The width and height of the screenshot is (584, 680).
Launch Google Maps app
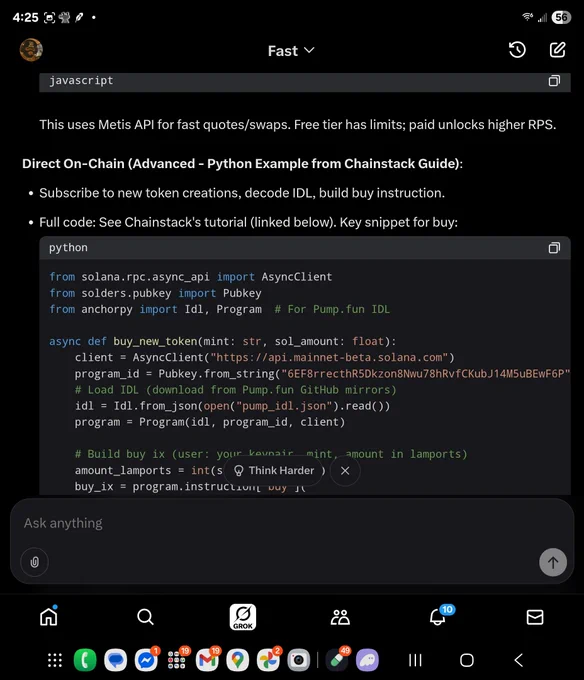click(x=237, y=660)
